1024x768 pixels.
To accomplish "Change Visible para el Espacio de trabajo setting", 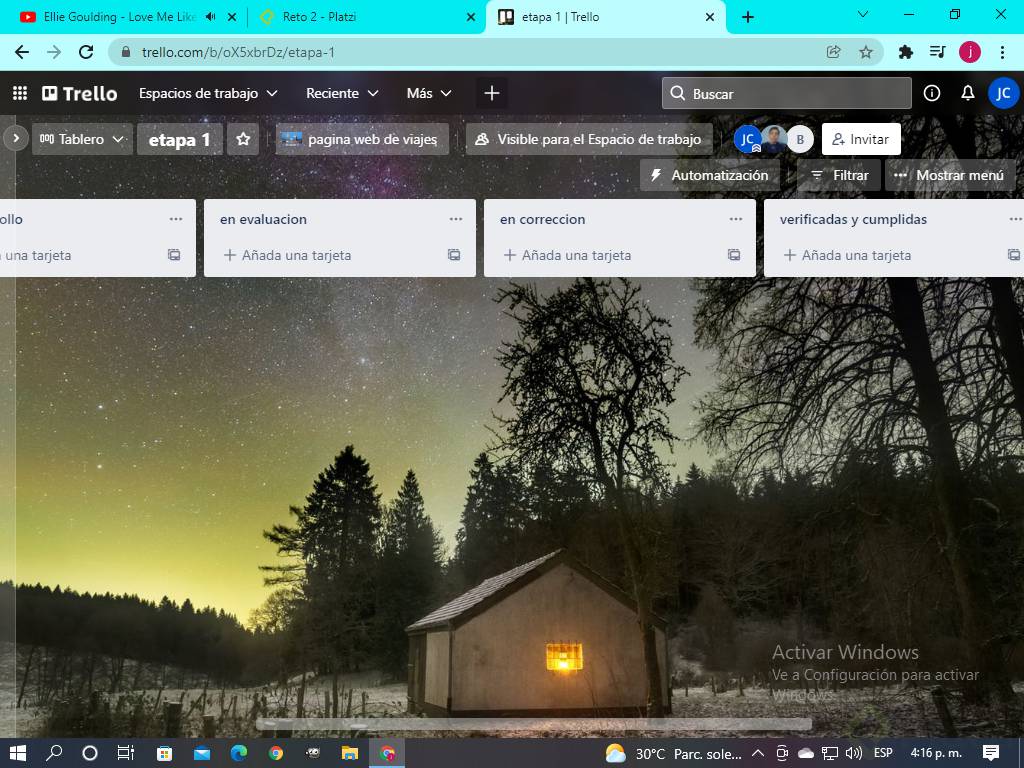I will [x=589, y=139].
